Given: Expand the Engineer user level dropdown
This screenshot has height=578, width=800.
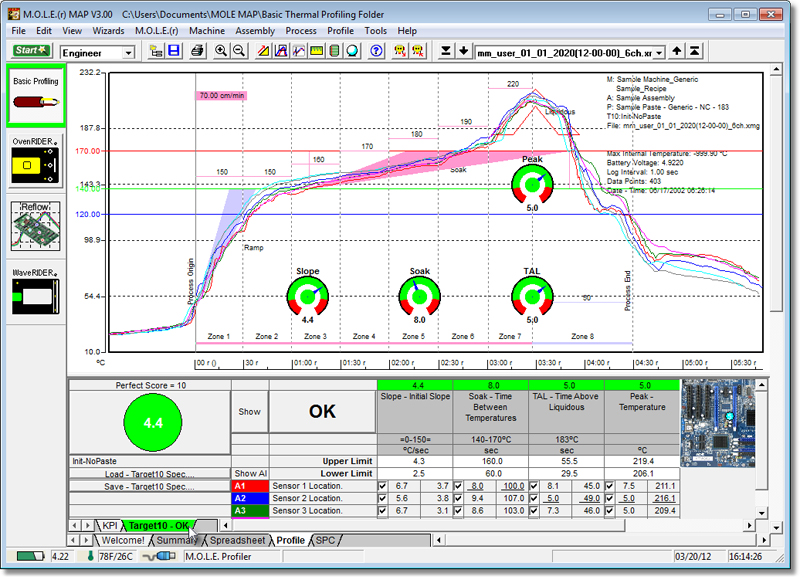Looking at the screenshot, I should [x=129, y=53].
